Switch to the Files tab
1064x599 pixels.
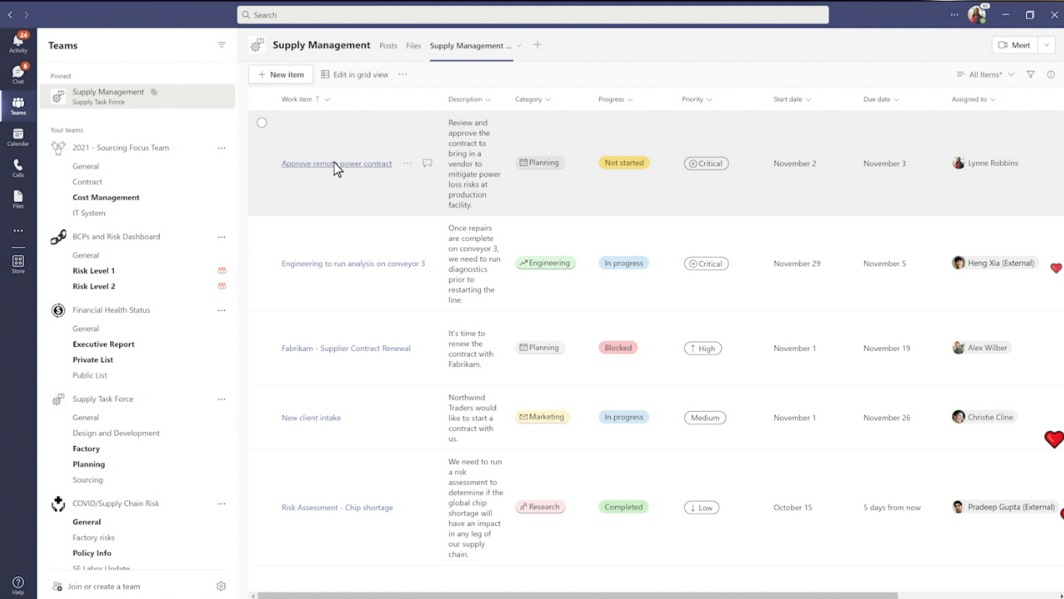coord(413,45)
